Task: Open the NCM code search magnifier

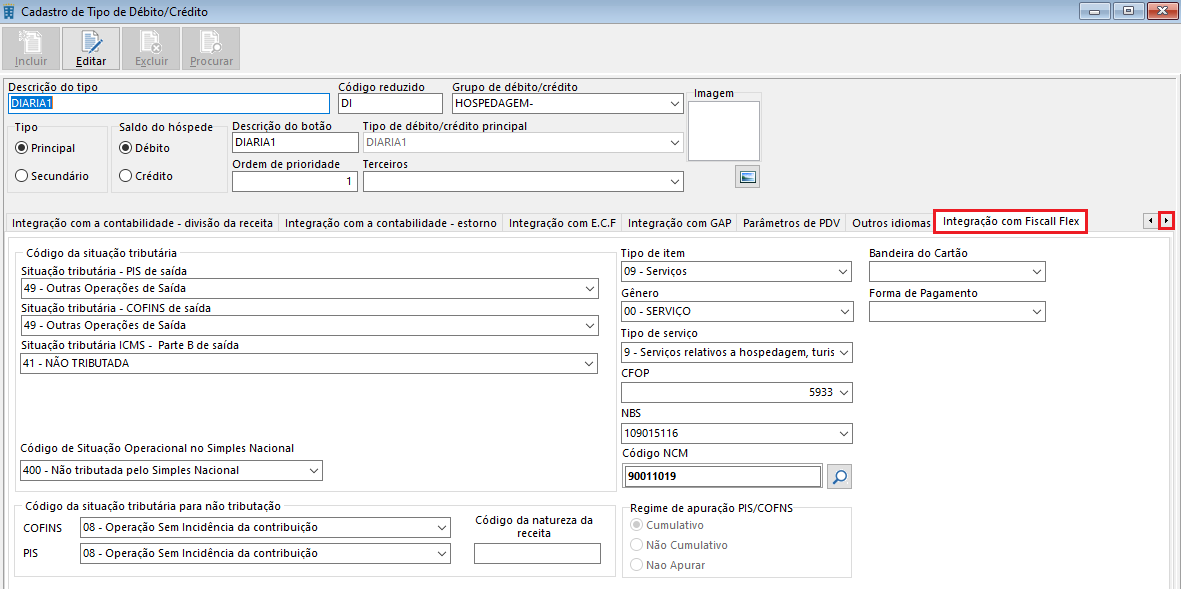Action: click(x=840, y=476)
